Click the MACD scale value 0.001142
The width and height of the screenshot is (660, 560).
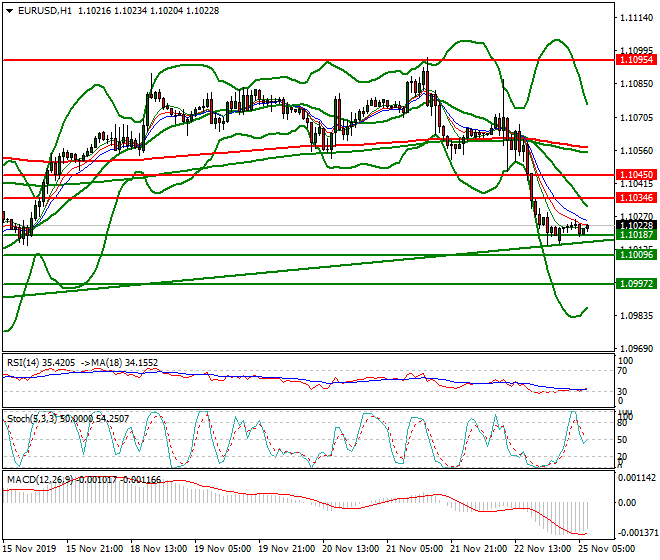tap(637, 478)
